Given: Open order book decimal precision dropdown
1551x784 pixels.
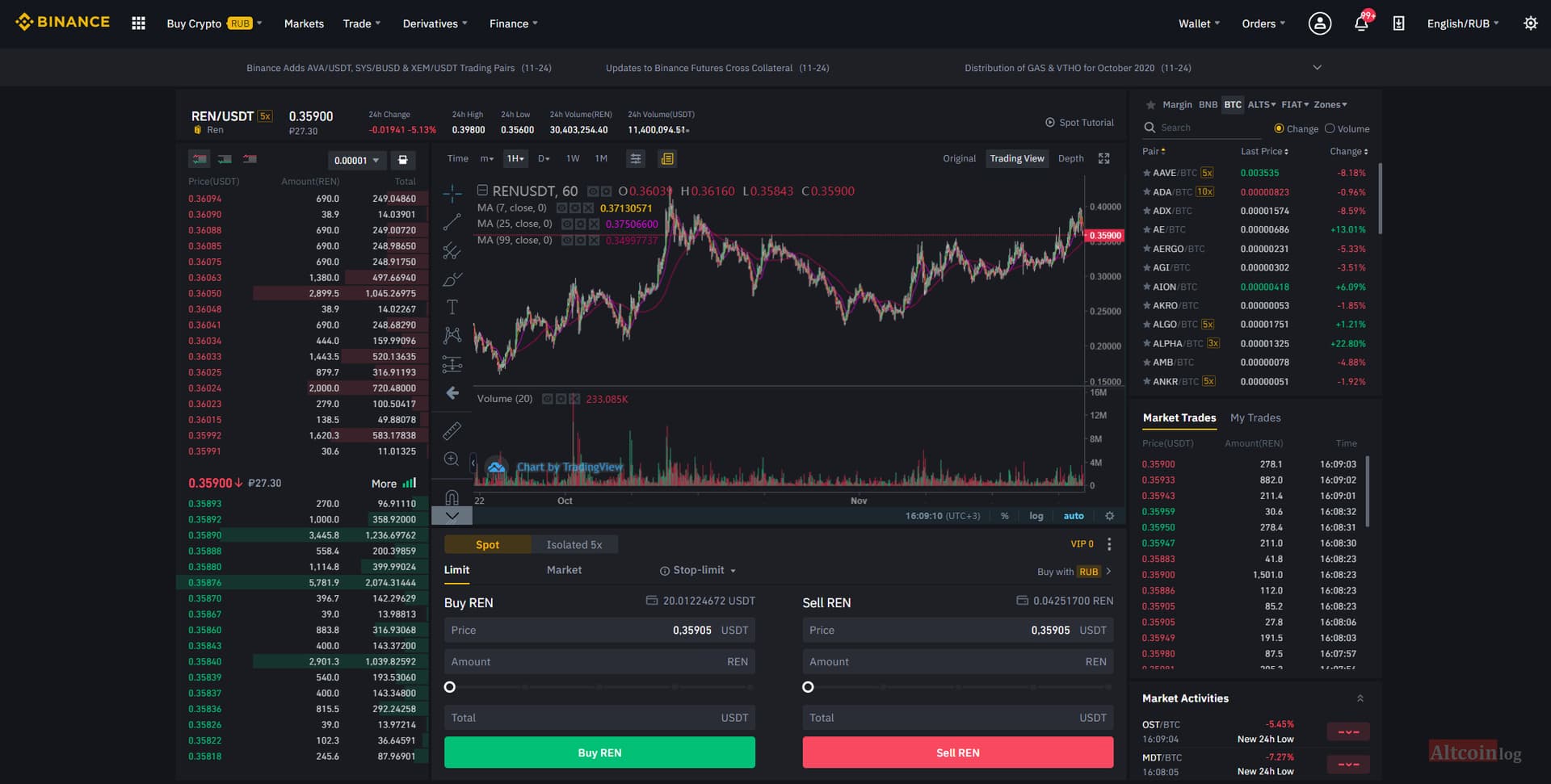Looking at the screenshot, I should pos(356,160).
